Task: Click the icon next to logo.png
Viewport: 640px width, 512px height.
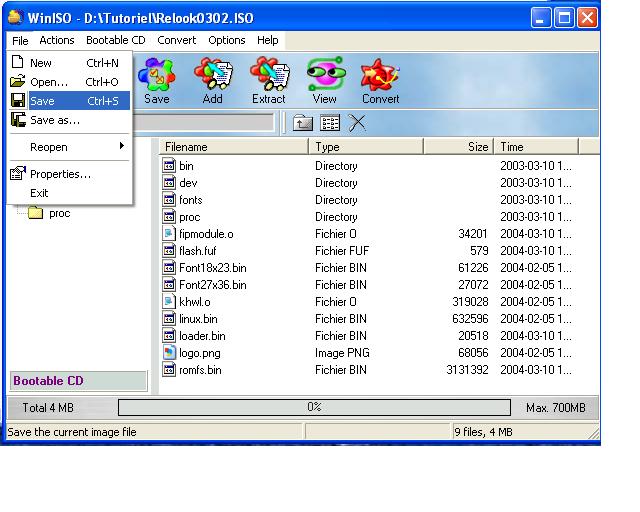Action: tap(169, 352)
